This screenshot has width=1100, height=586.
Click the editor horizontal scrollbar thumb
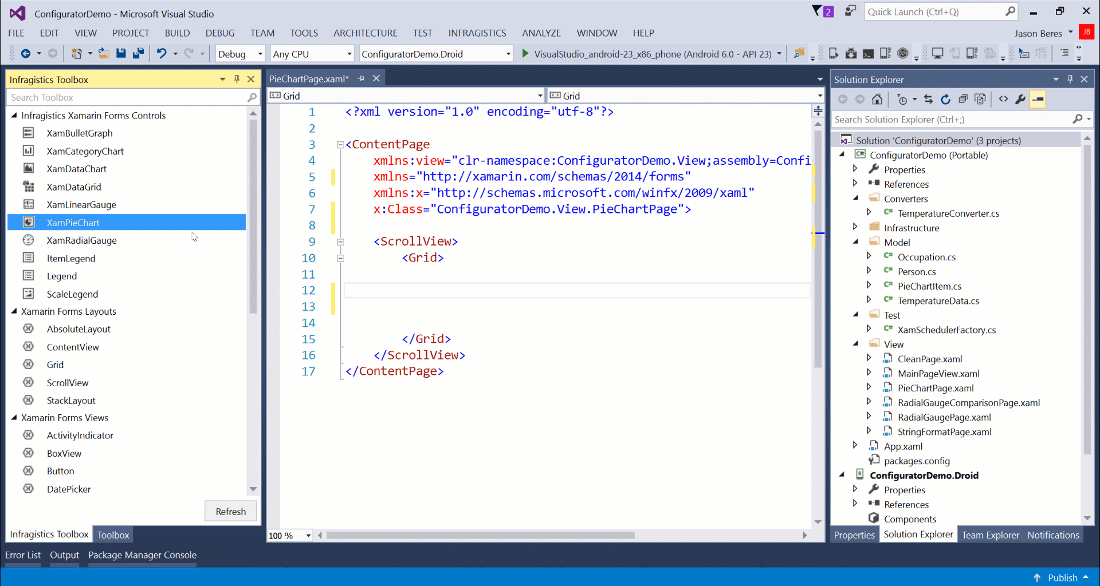480,535
